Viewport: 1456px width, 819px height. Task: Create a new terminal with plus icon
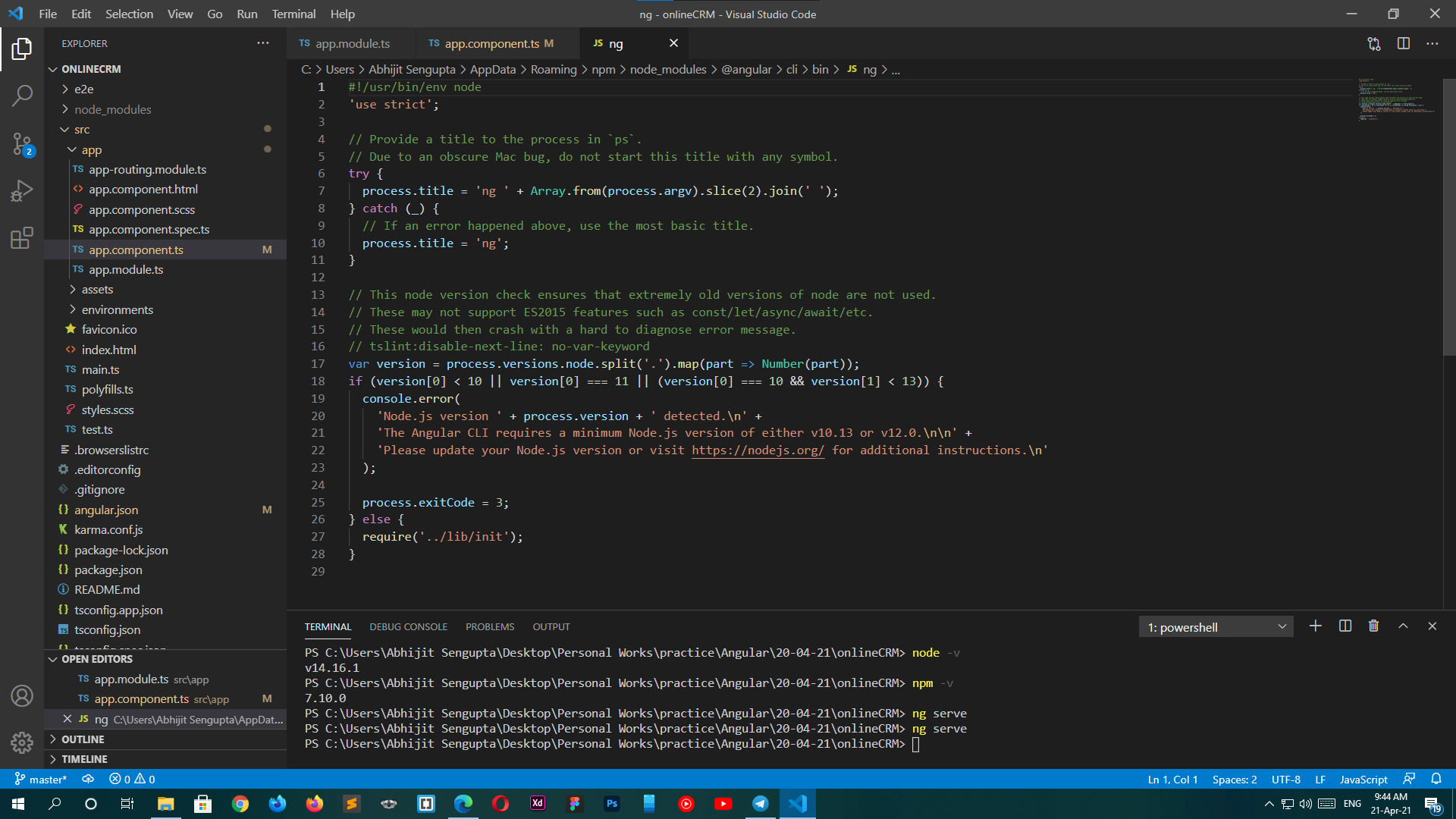coord(1315,626)
